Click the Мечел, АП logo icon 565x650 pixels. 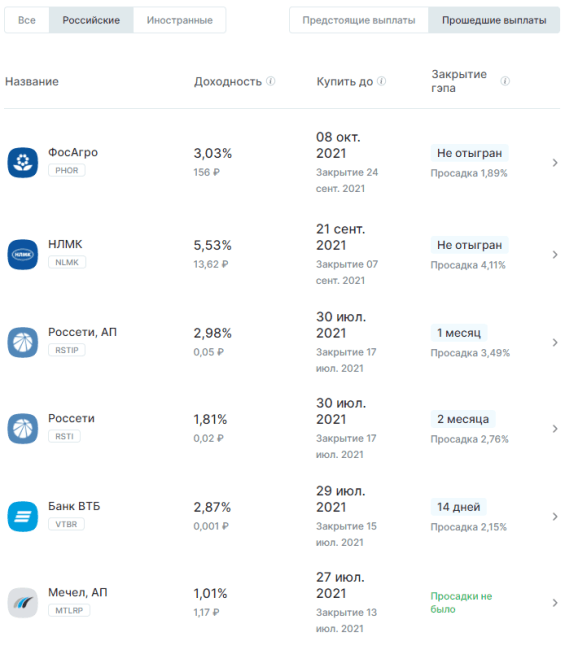coord(23,603)
